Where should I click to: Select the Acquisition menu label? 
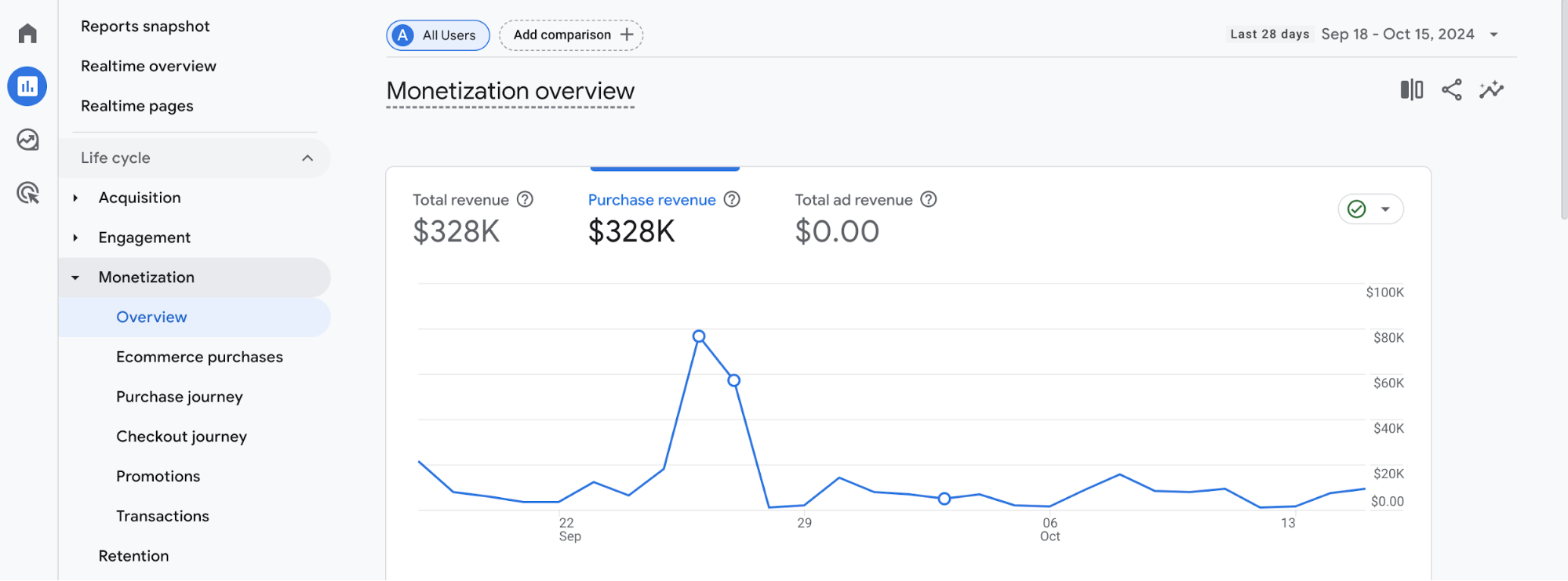(140, 198)
